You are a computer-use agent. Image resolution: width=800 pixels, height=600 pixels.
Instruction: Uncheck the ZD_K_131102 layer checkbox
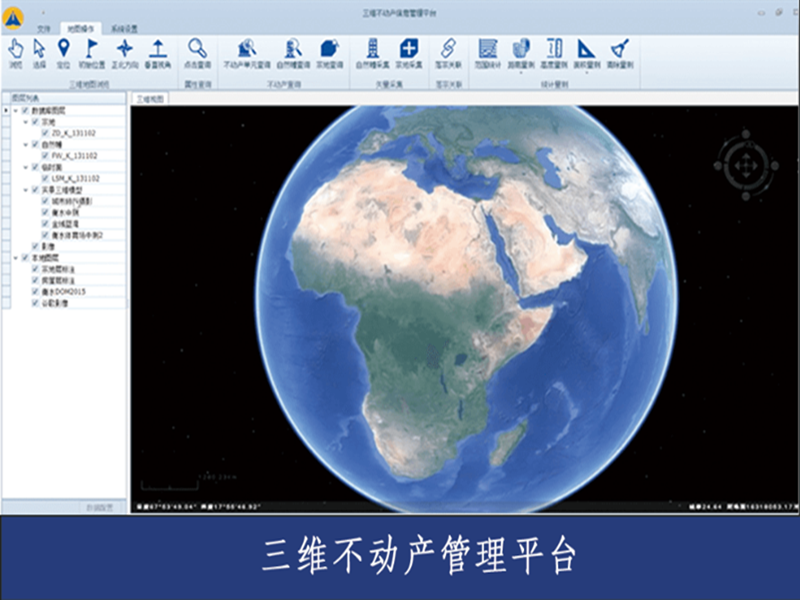(45, 132)
